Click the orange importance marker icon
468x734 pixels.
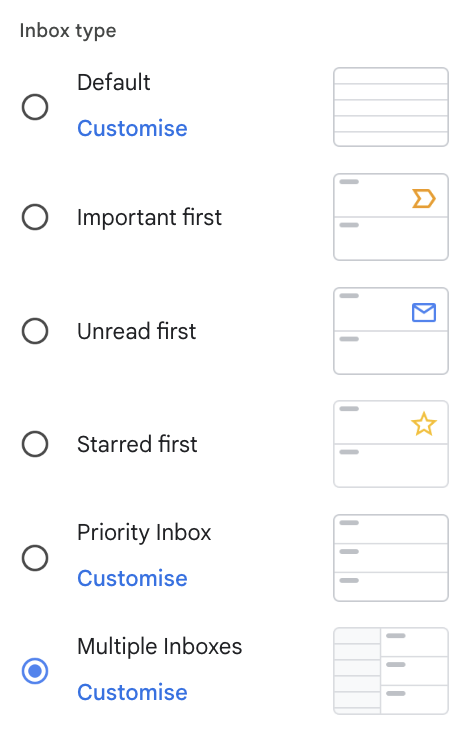coord(424,198)
